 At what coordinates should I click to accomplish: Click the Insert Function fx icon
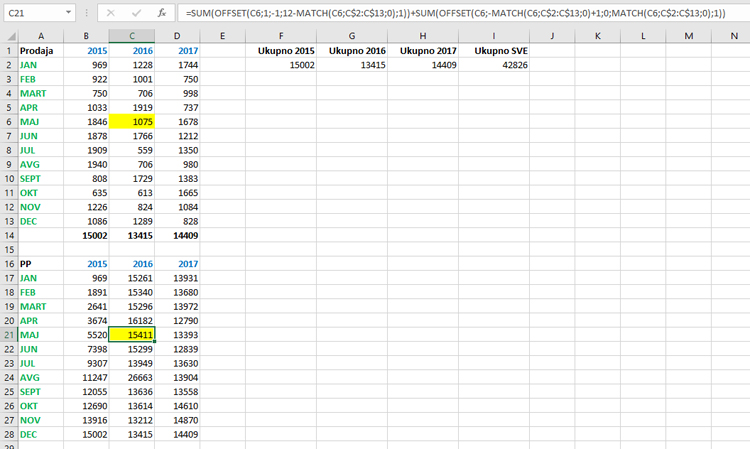click(x=161, y=14)
